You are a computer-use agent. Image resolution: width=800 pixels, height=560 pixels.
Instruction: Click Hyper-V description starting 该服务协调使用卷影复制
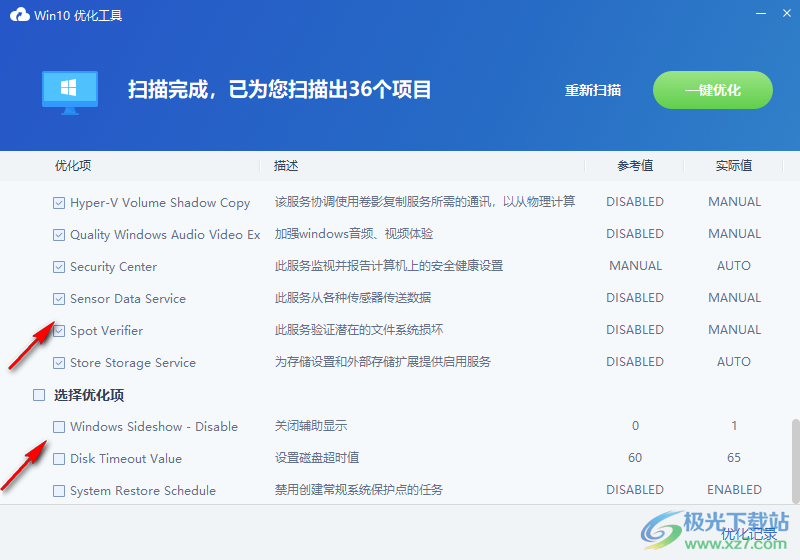[x=425, y=202]
